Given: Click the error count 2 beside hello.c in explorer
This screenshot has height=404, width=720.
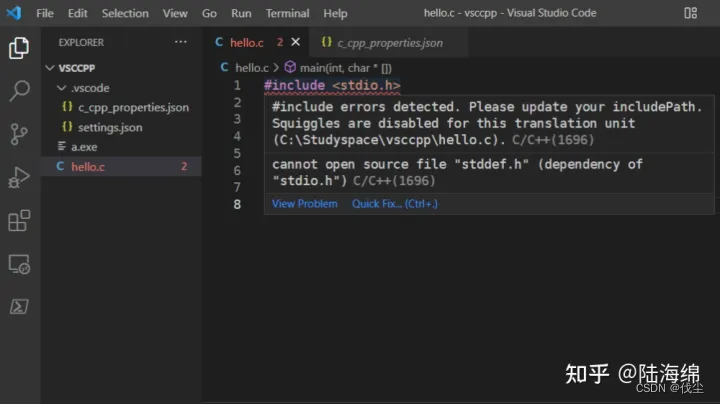Looking at the screenshot, I should pyautogui.click(x=184, y=167).
